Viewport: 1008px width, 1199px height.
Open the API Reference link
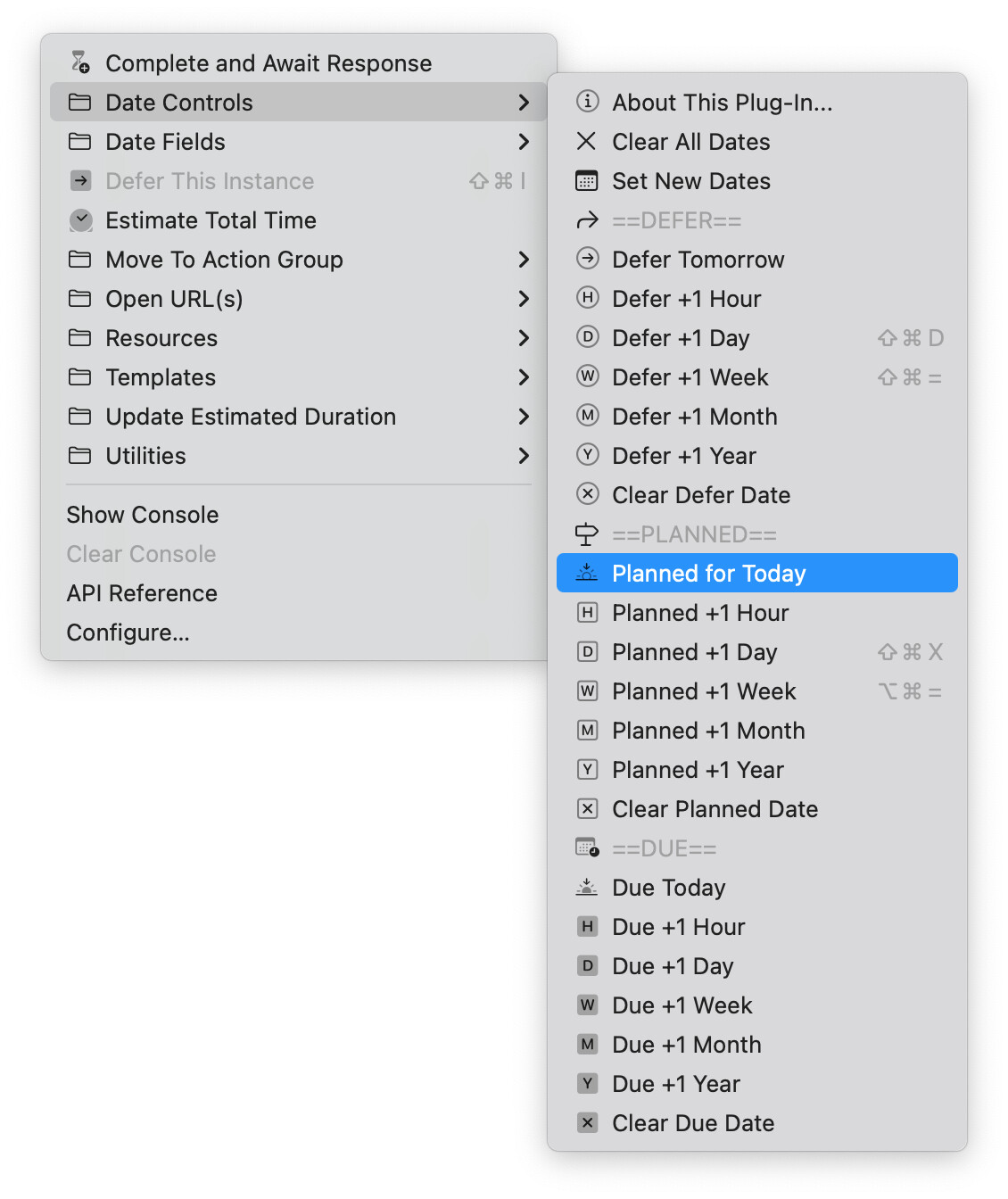click(142, 593)
